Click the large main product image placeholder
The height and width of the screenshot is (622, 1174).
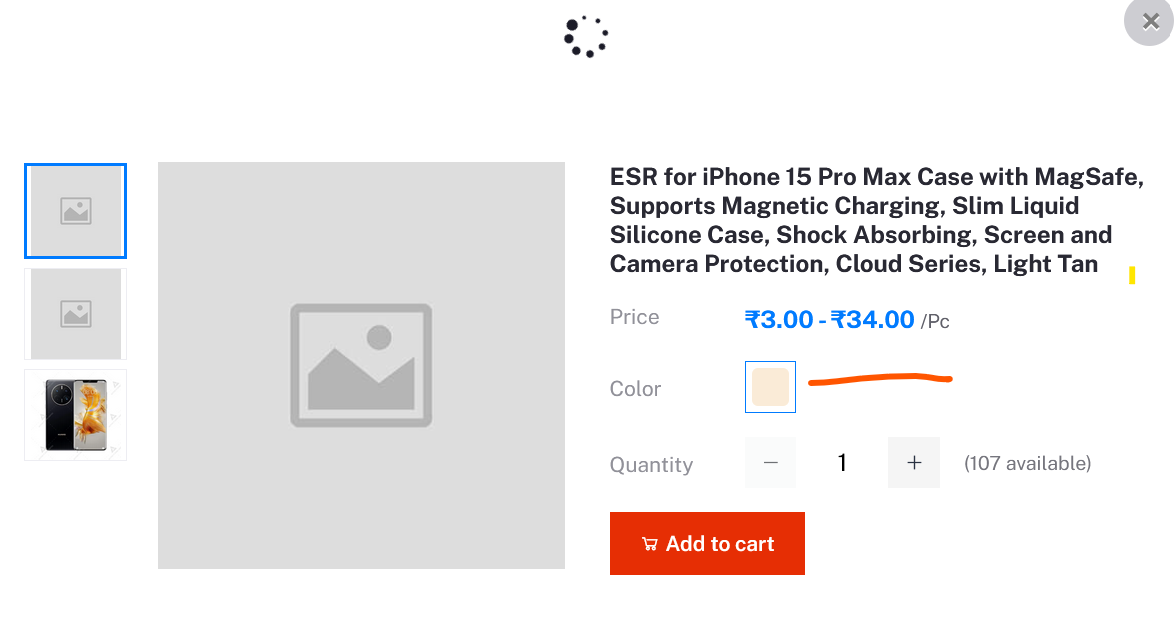pos(361,365)
